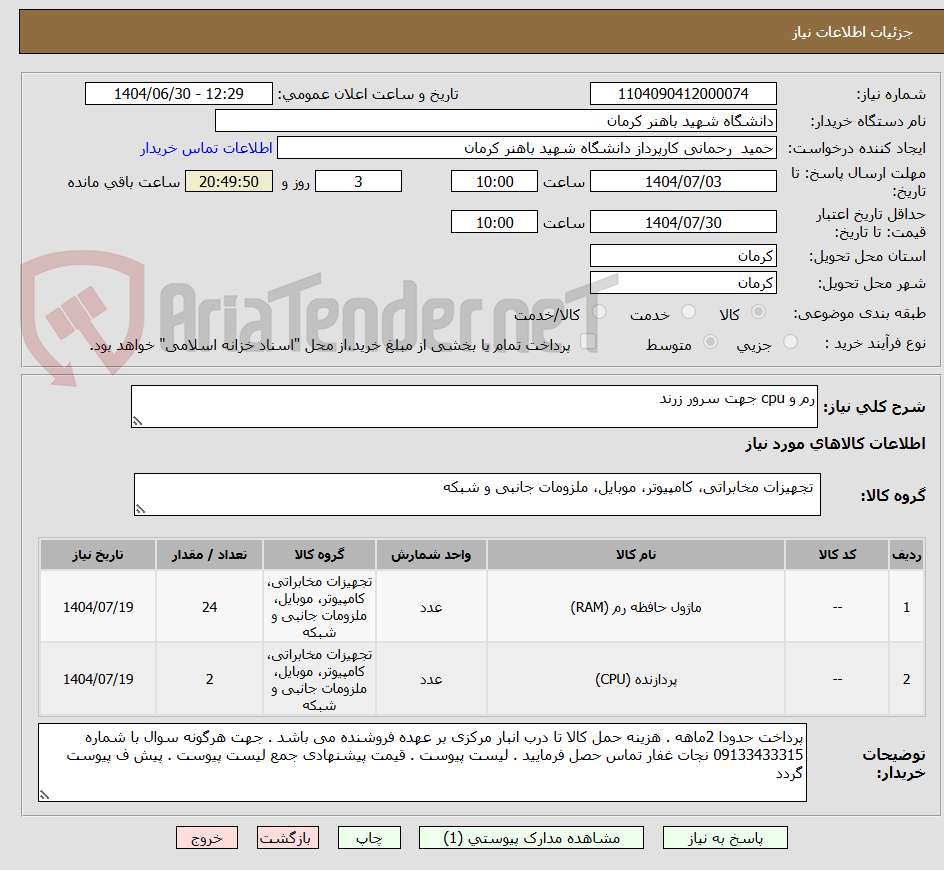
Task: Select the کالا radio button
Action: [x=759, y=312]
